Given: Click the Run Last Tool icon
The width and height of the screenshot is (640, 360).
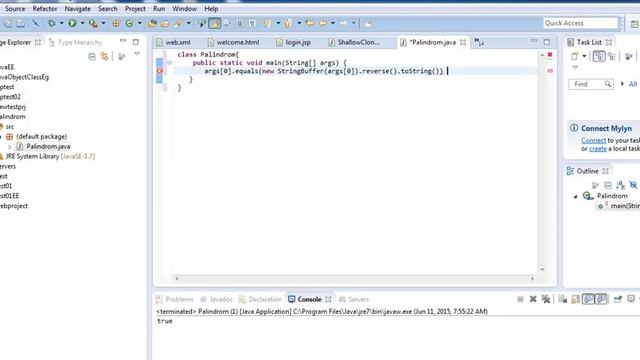Looking at the screenshot, I should [x=93, y=24].
